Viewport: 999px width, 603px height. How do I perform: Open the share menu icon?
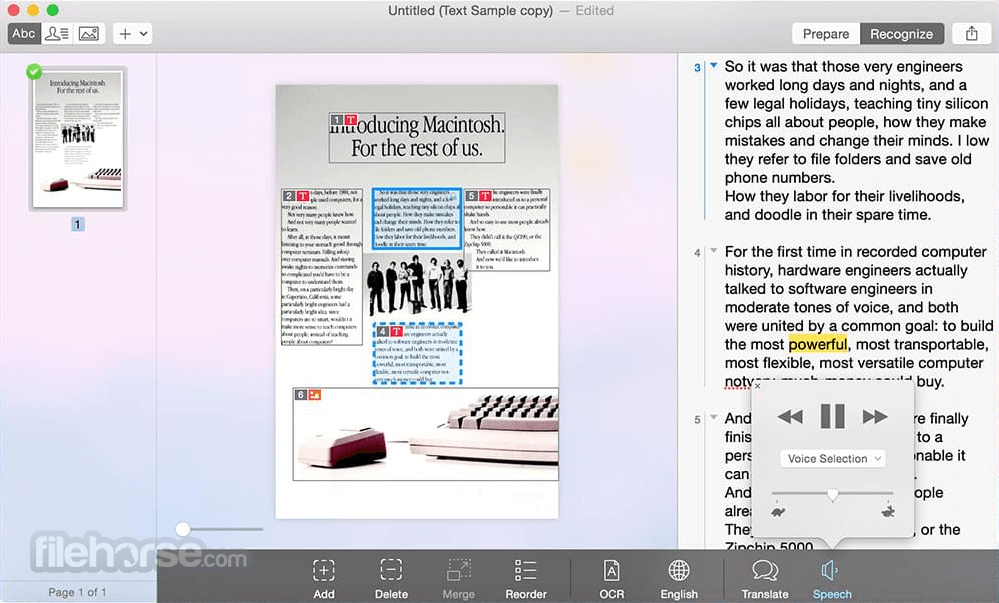971,34
